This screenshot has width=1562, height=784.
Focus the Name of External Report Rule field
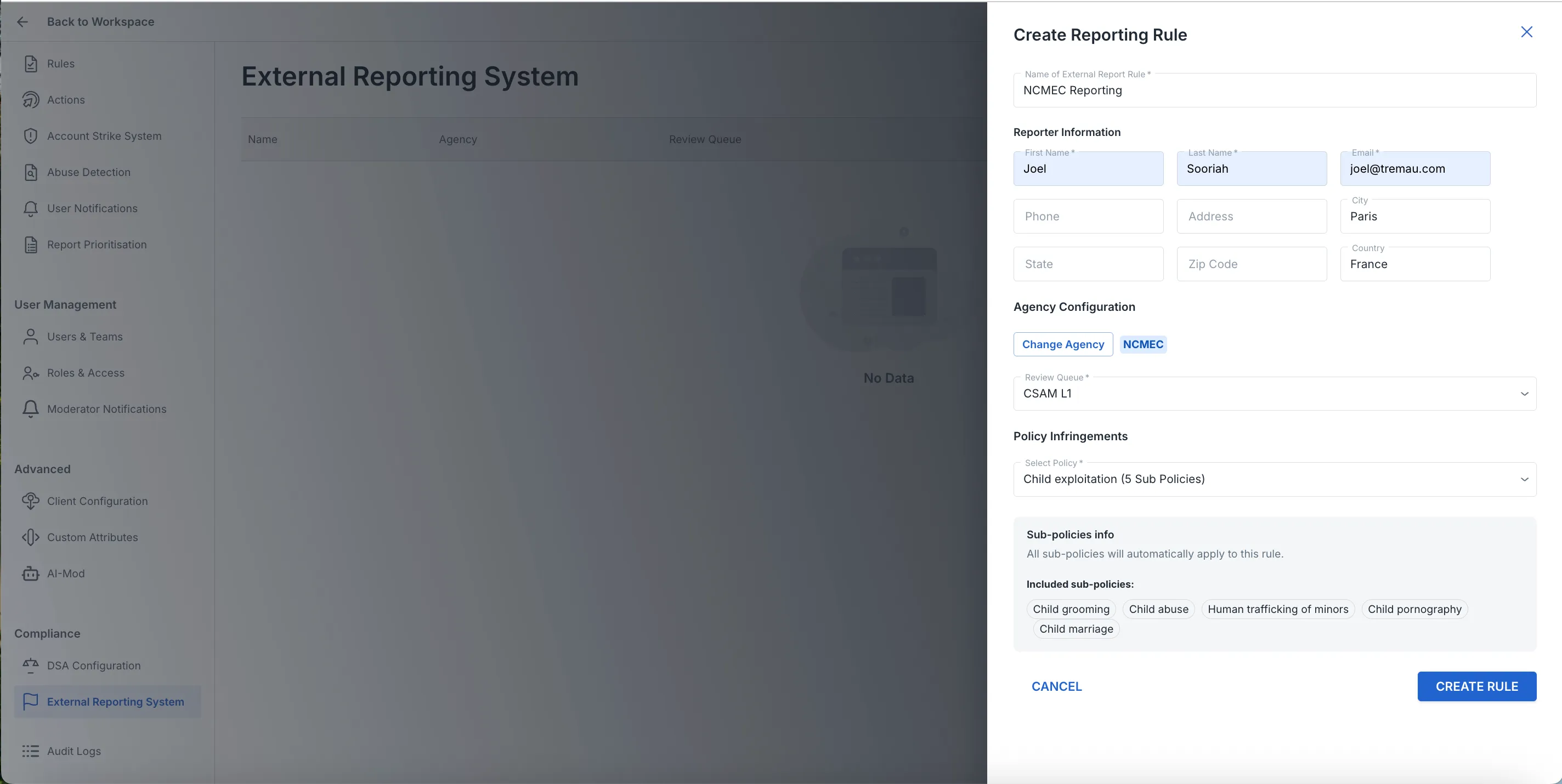coord(1275,90)
